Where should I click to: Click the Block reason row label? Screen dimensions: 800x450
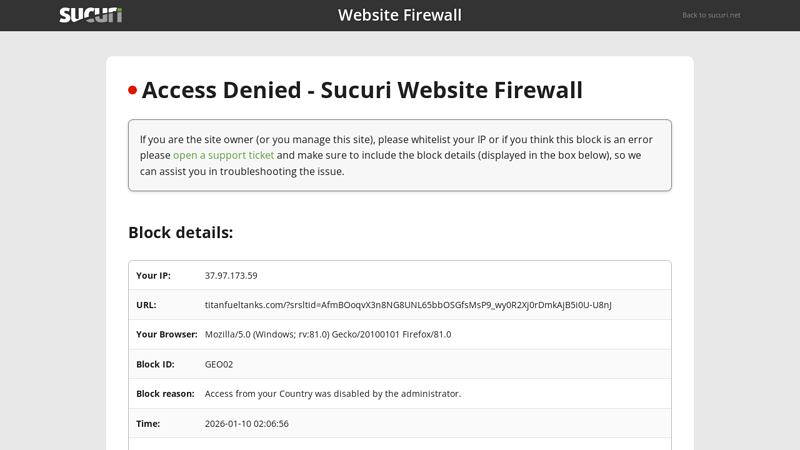[x=165, y=393]
